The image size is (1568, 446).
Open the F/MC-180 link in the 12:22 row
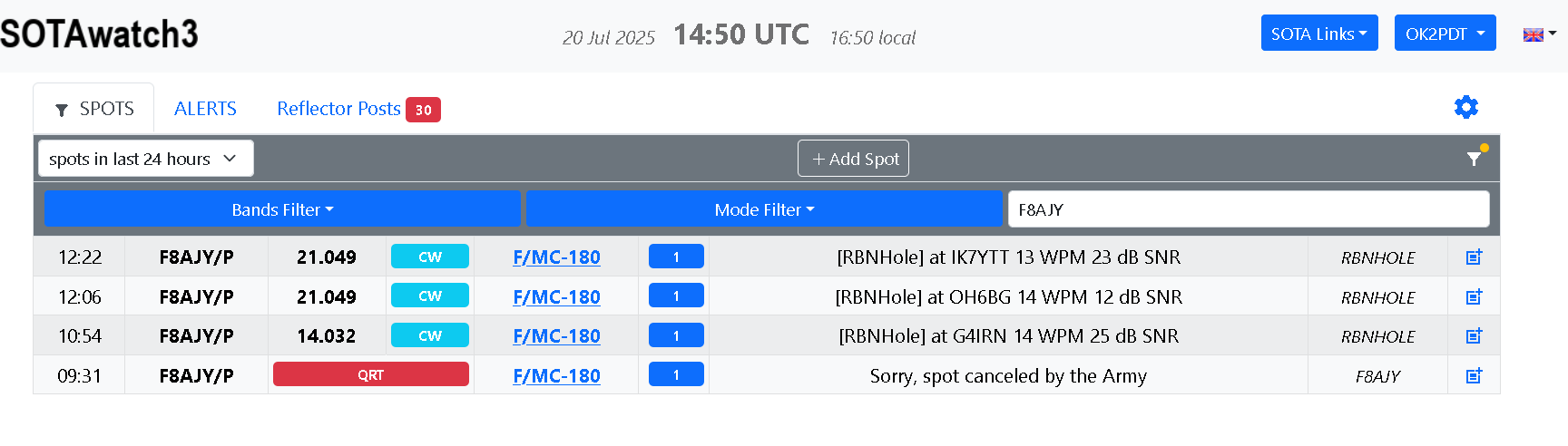(556, 257)
